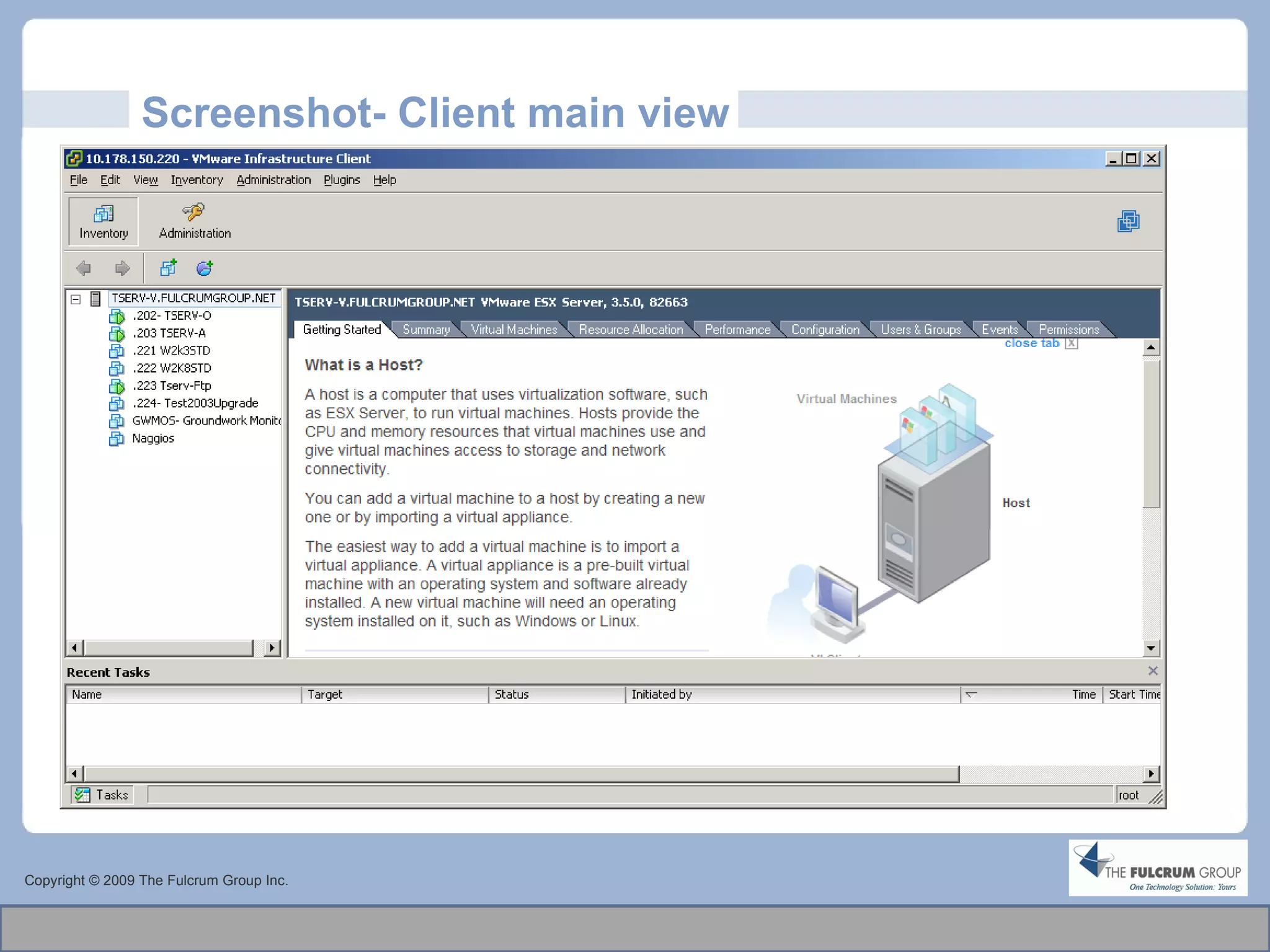The width and height of the screenshot is (1270, 952).
Task: Click the VM icon beside Naggios
Action: (117, 439)
